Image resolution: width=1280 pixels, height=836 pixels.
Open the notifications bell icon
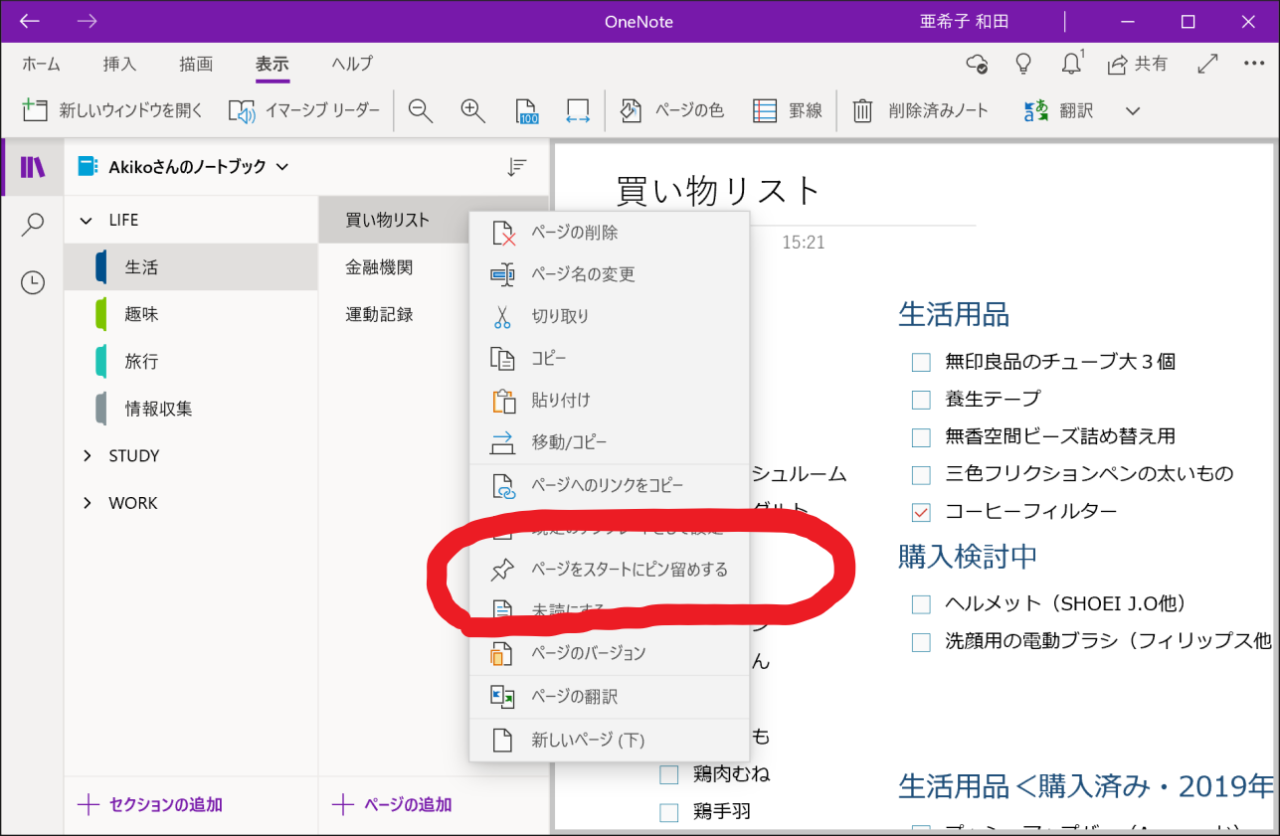coord(1071,64)
